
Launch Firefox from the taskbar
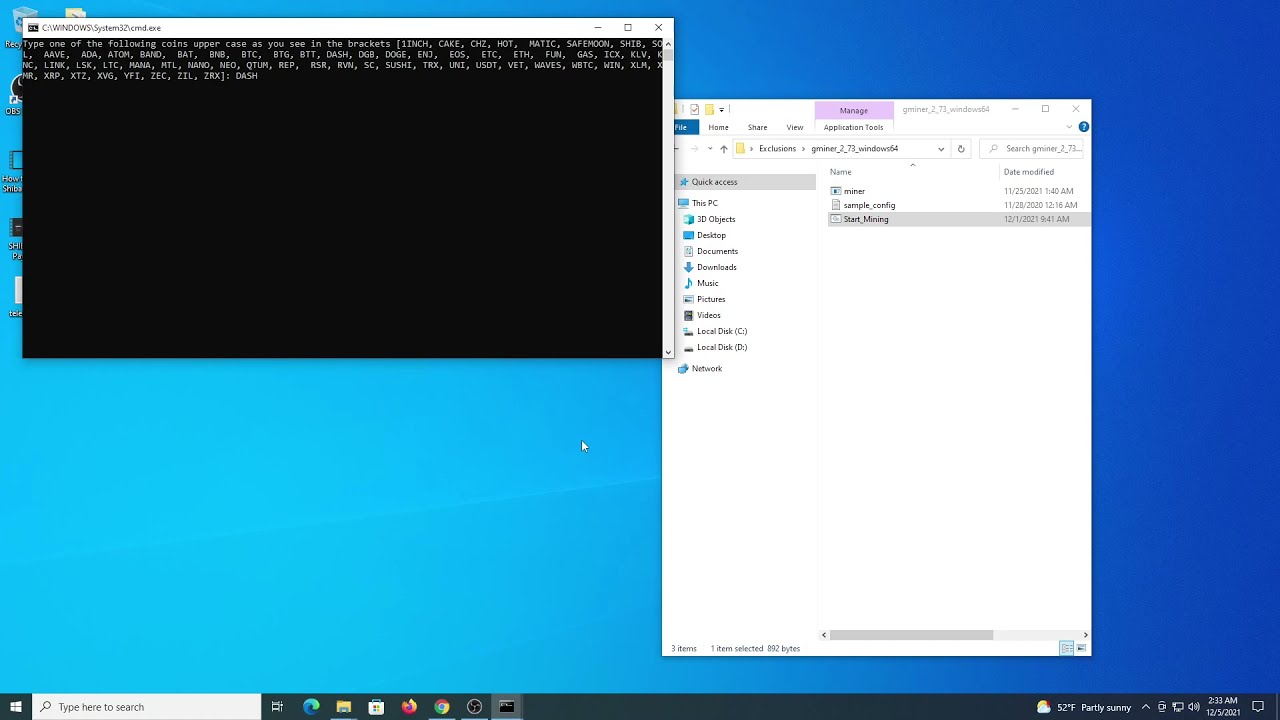409,707
